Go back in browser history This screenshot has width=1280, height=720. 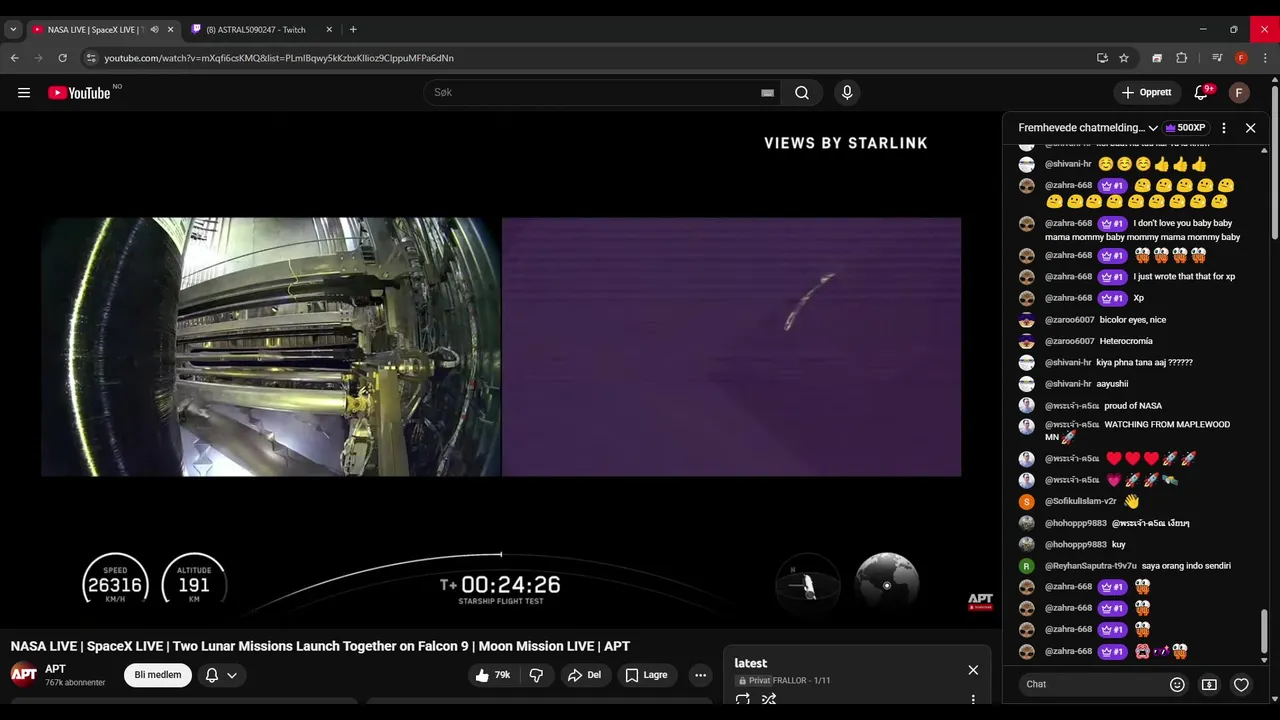coord(14,58)
